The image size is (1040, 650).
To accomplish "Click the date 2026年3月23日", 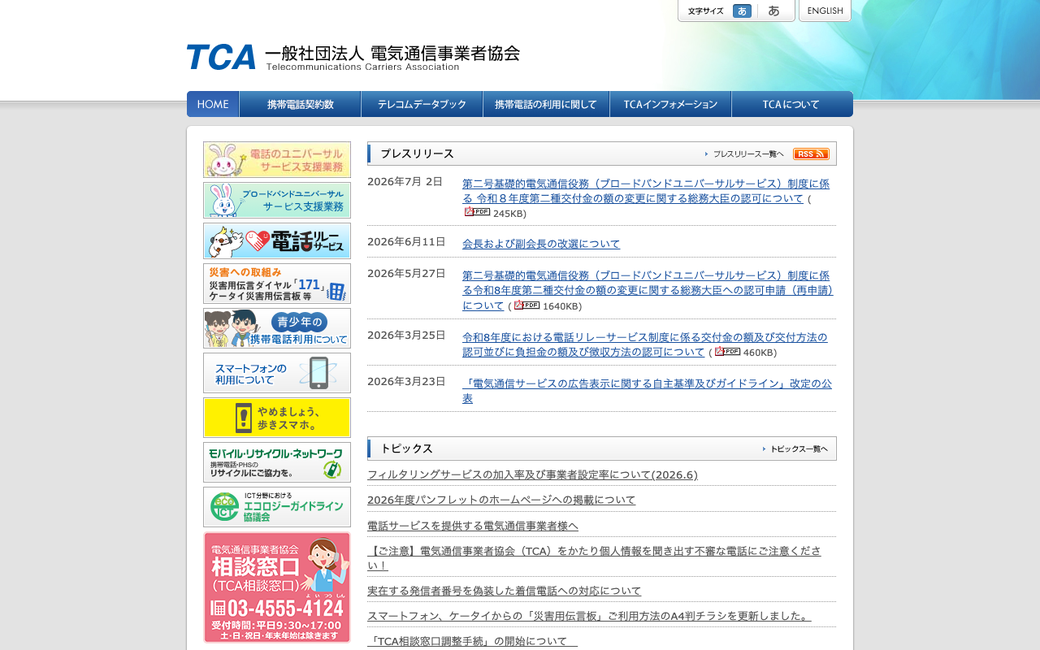I will (406, 381).
